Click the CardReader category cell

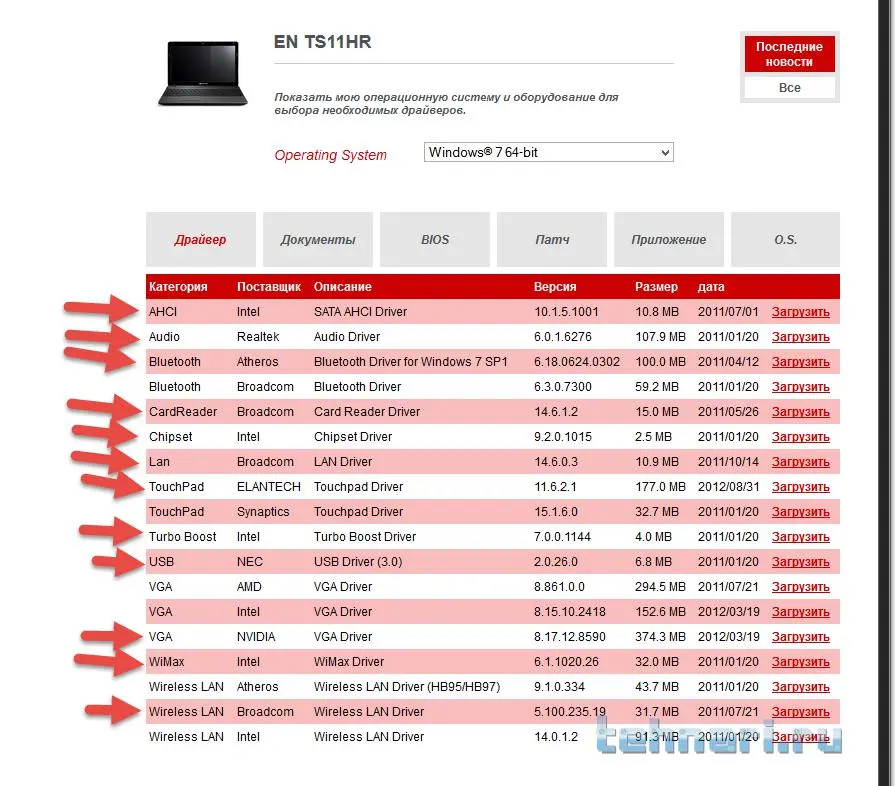pyautogui.click(x=183, y=412)
